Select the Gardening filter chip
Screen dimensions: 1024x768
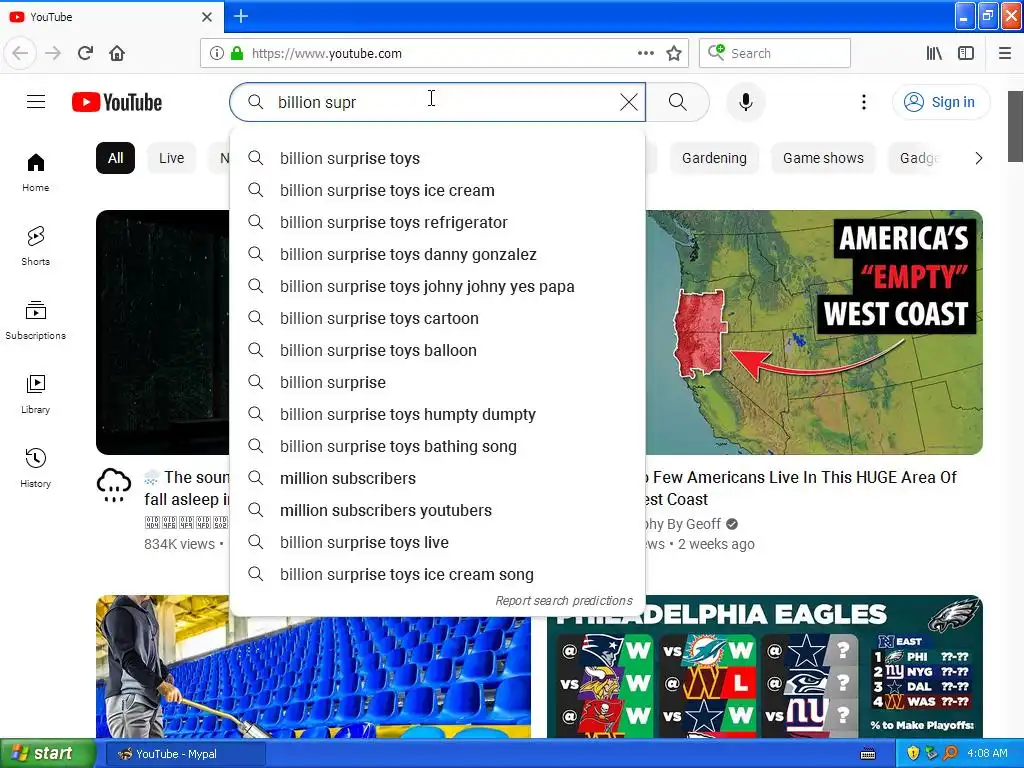click(x=714, y=158)
